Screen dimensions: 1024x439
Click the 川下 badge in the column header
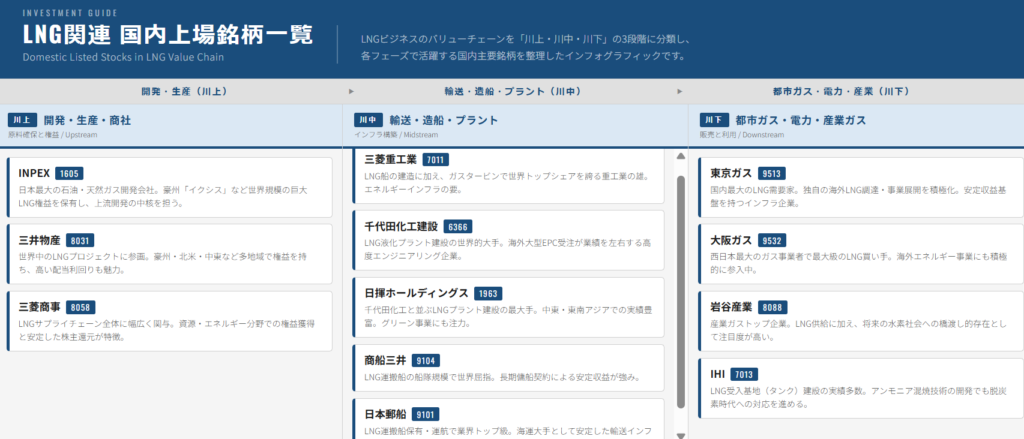pos(714,120)
